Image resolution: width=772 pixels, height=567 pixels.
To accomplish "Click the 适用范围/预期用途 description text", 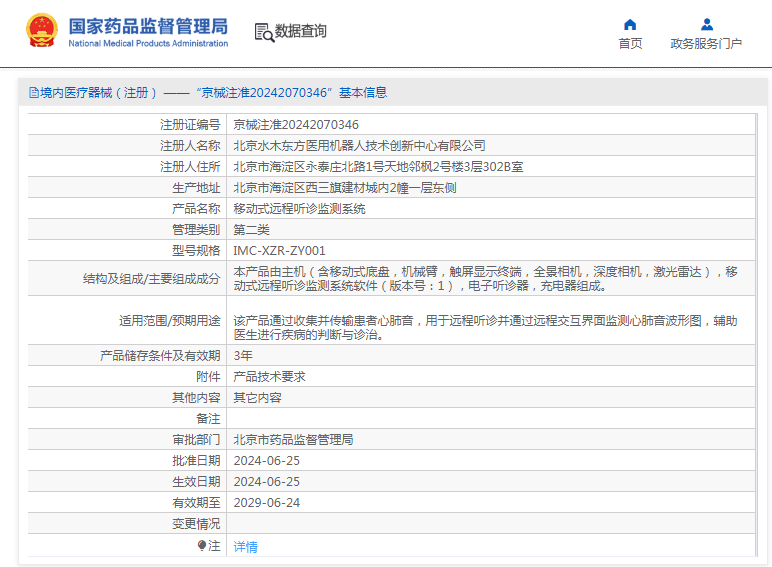I will point(485,328).
